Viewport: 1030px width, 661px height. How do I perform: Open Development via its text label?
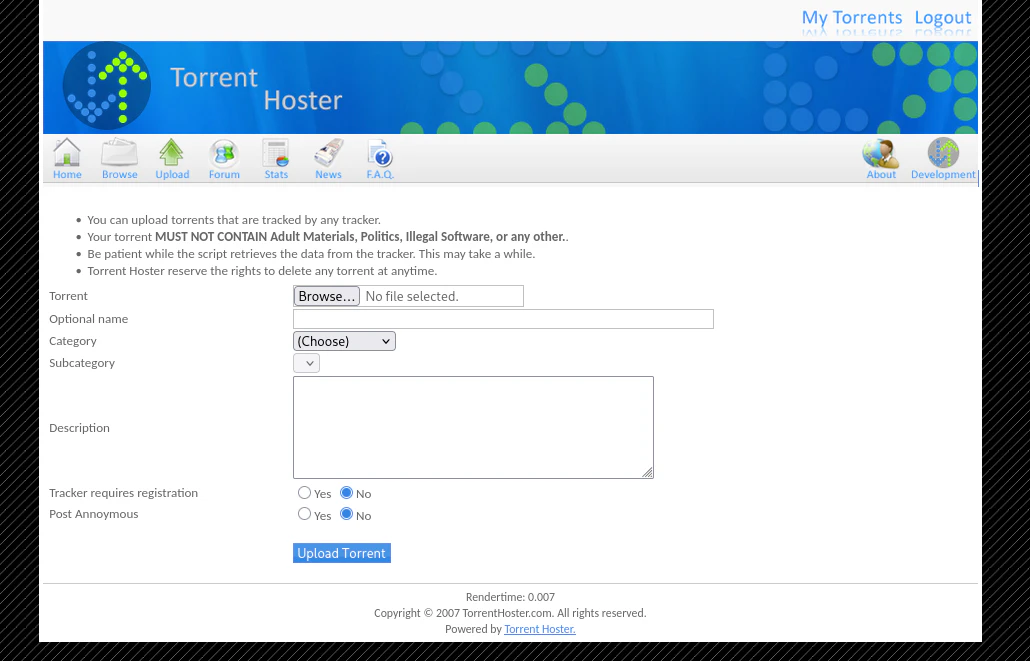click(943, 174)
